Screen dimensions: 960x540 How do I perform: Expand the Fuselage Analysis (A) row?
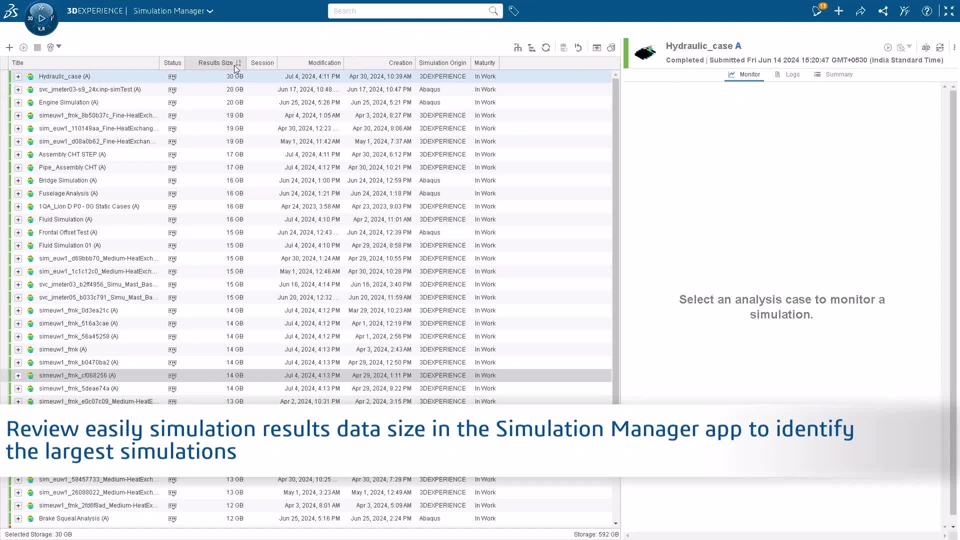click(x=18, y=193)
